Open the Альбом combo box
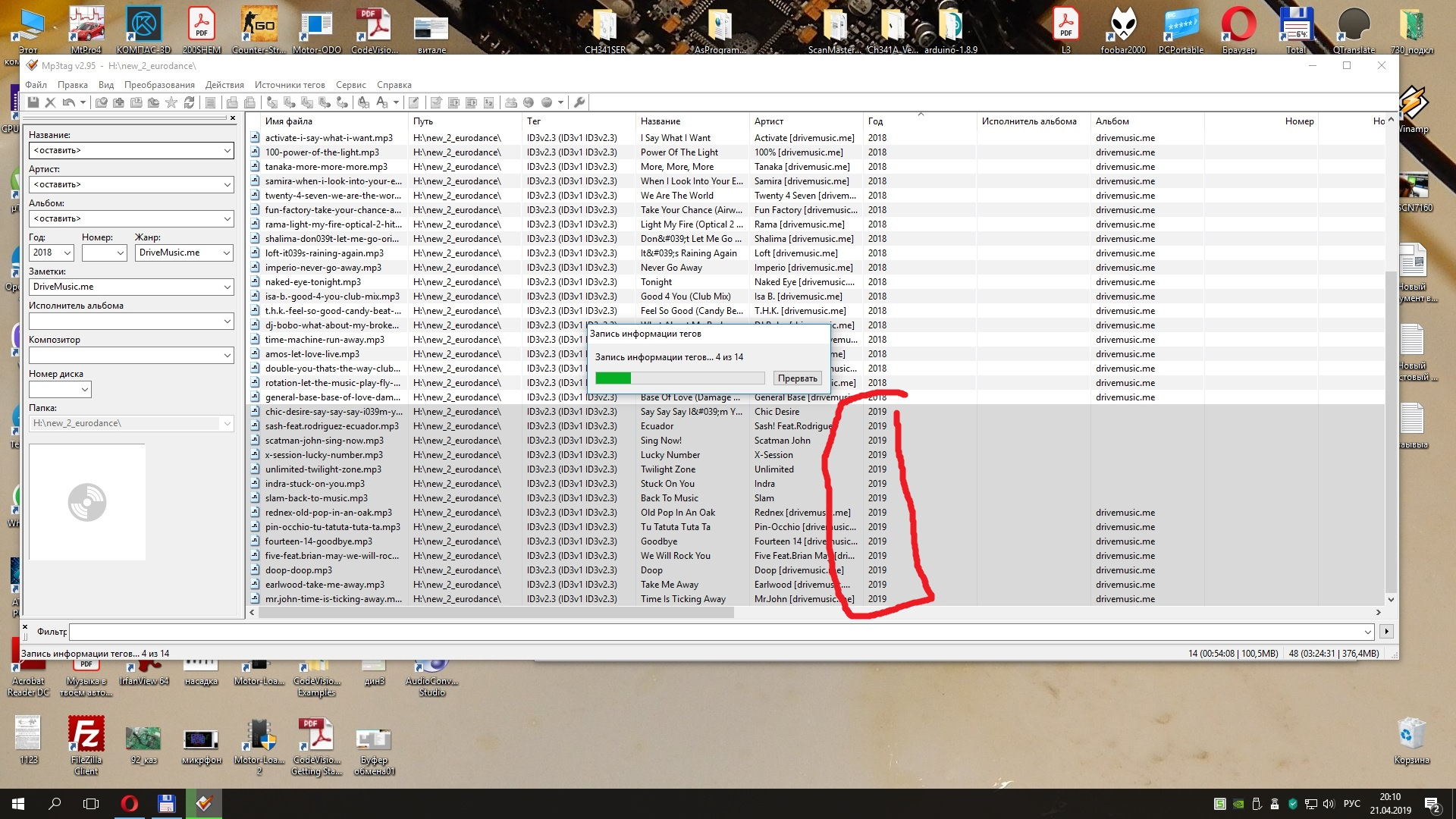The width and height of the screenshot is (1456, 819). coord(227,219)
